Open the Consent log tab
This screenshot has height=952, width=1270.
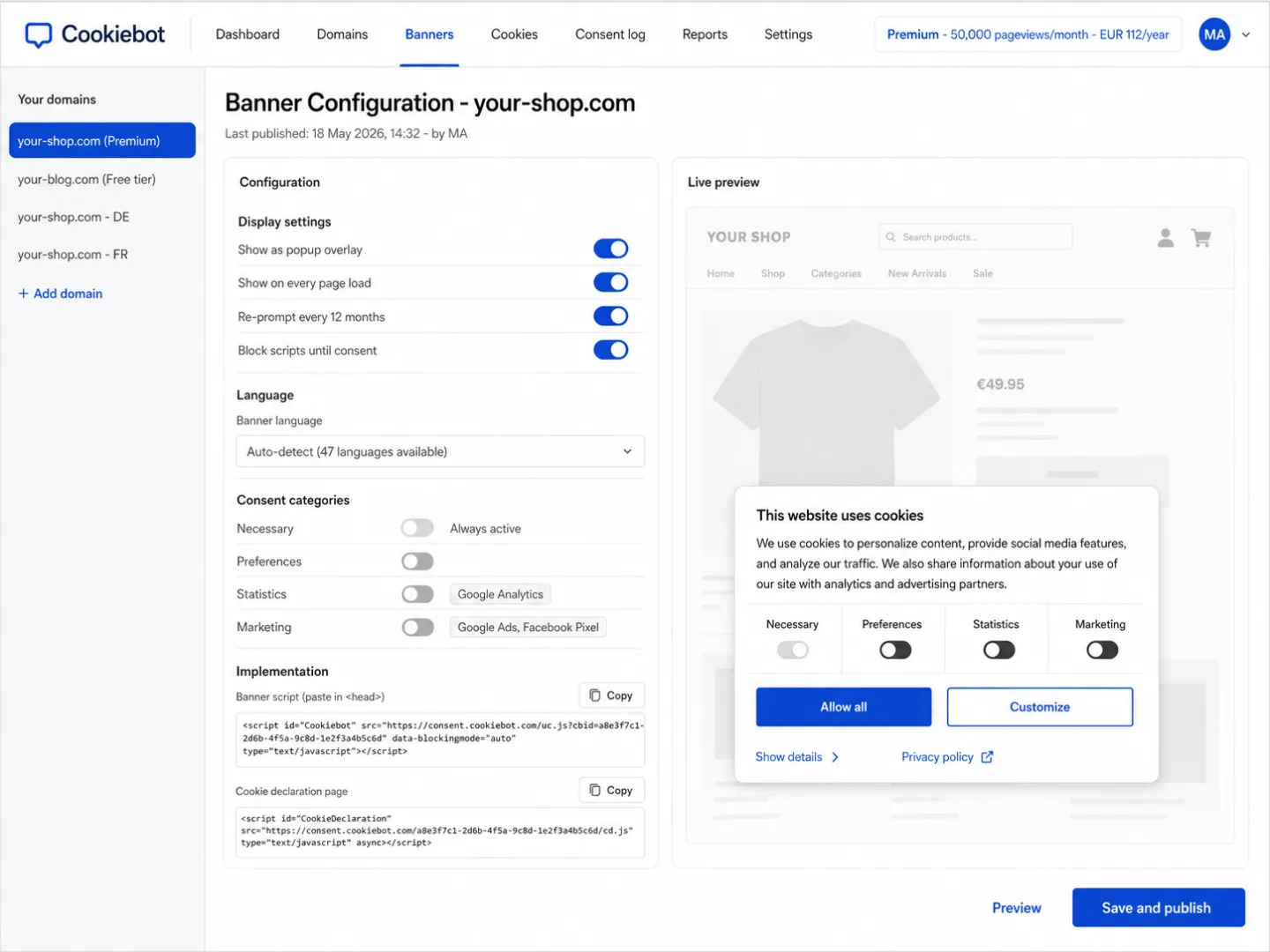pos(610,34)
